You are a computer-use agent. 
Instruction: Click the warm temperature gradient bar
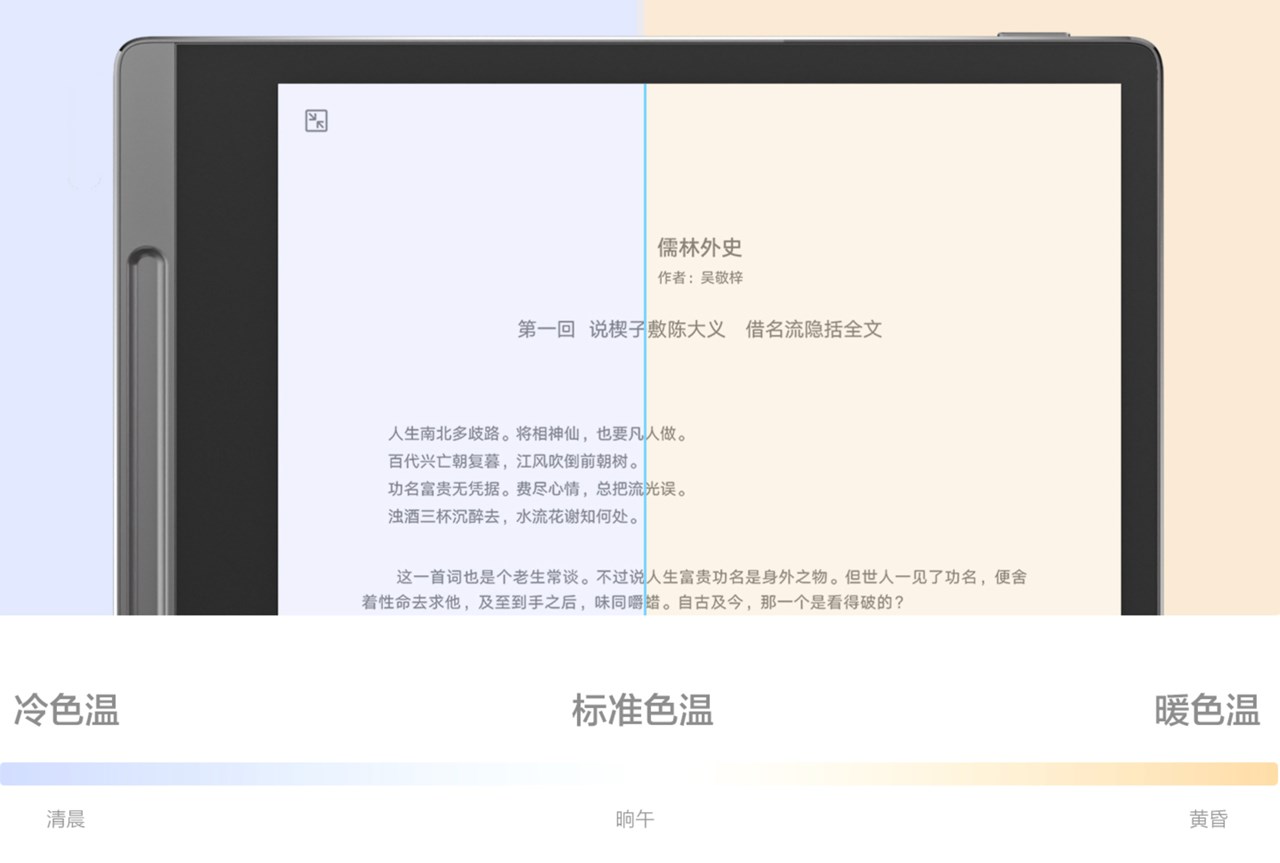(1000, 770)
